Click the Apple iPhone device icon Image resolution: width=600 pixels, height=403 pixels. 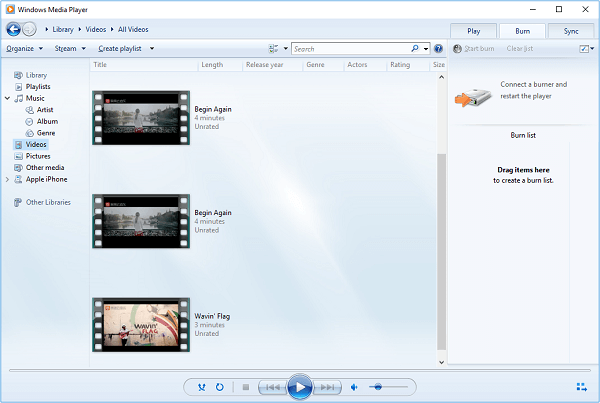18,179
